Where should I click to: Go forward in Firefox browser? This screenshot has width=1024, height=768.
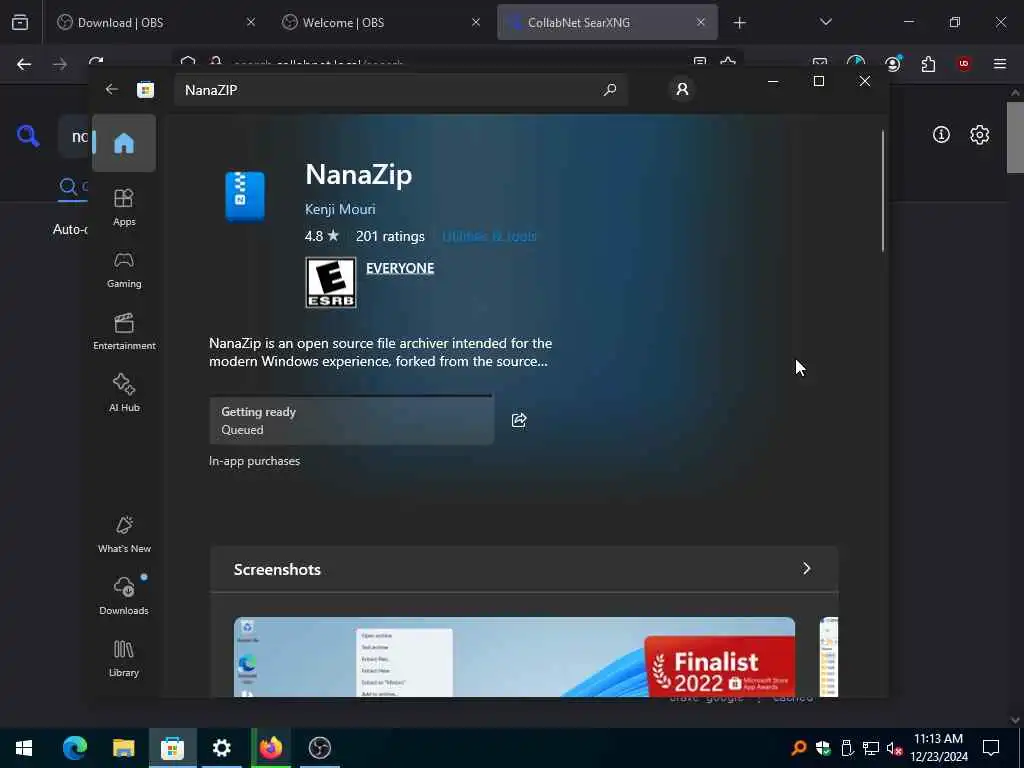(x=59, y=64)
